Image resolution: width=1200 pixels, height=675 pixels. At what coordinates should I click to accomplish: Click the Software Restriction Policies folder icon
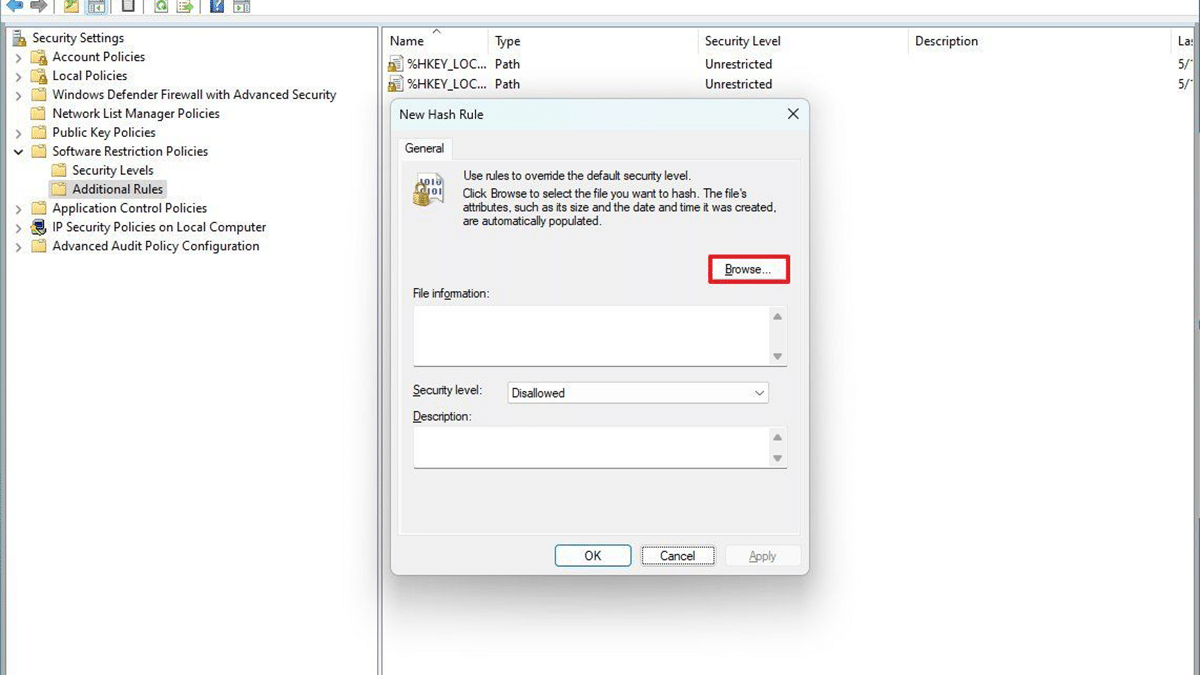39,152
